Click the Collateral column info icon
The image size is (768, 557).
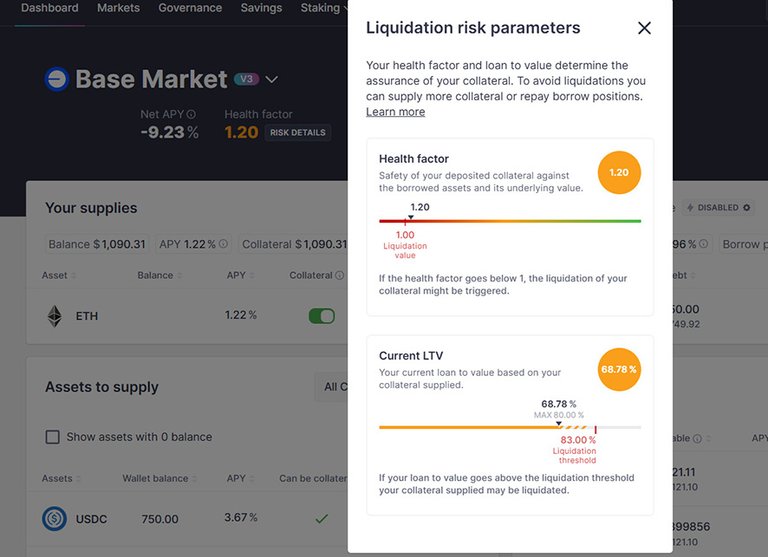[340, 276]
